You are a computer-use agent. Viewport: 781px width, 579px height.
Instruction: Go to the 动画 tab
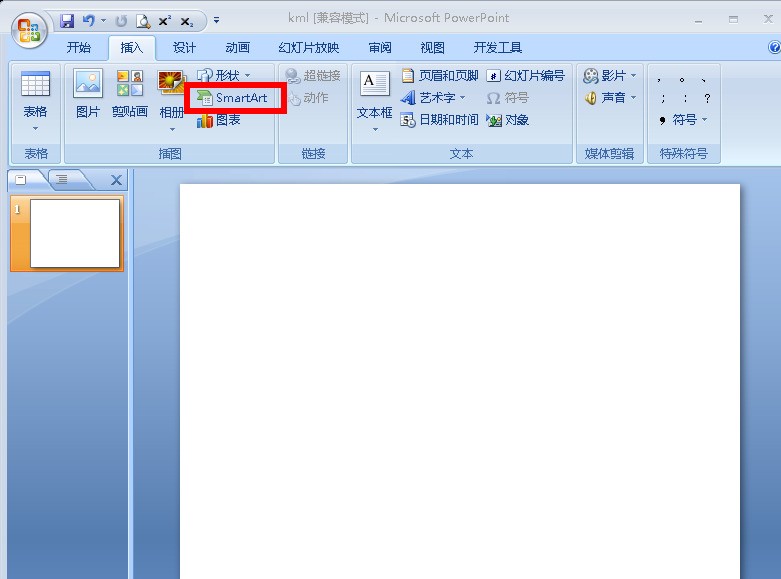point(237,48)
